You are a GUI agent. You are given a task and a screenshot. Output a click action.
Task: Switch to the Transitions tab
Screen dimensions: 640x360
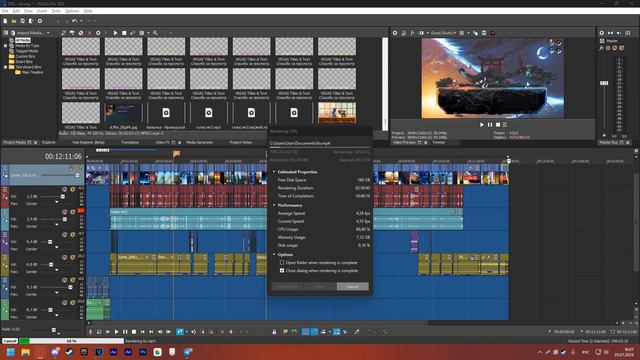pyautogui.click(x=130, y=142)
